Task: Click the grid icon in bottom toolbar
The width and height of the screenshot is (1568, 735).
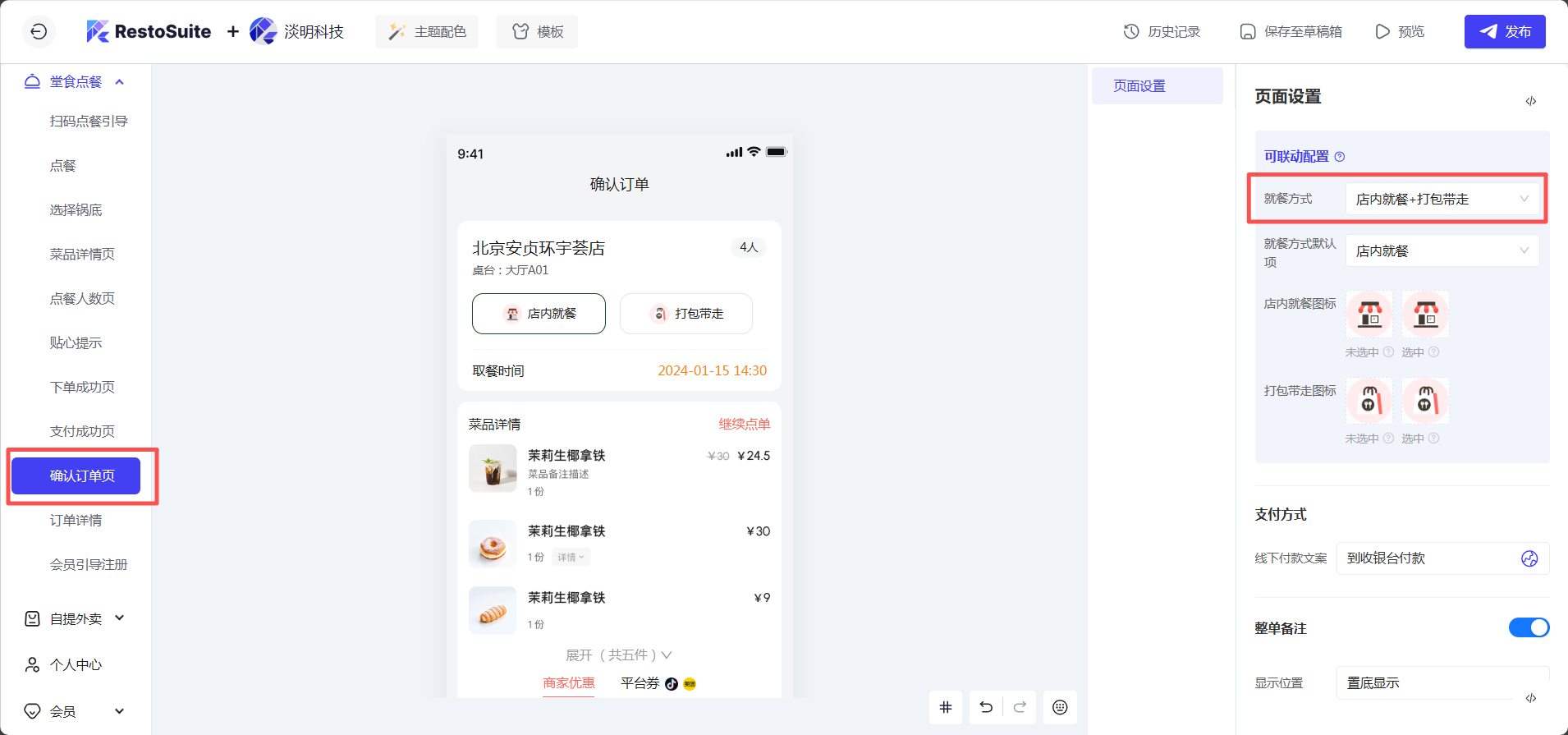Action: point(946,707)
